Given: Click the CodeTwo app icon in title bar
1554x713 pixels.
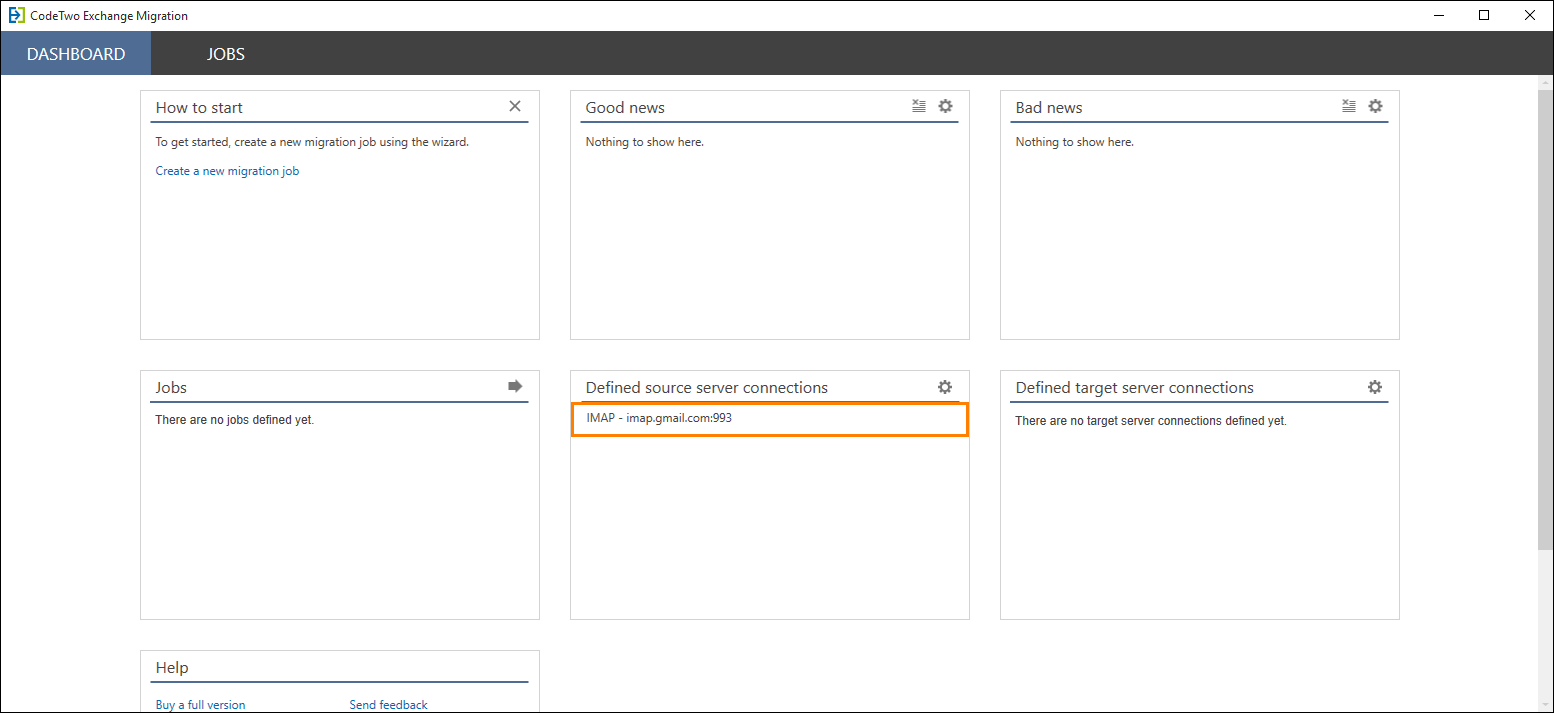Looking at the screenshot, I should (x=16, y=15).
